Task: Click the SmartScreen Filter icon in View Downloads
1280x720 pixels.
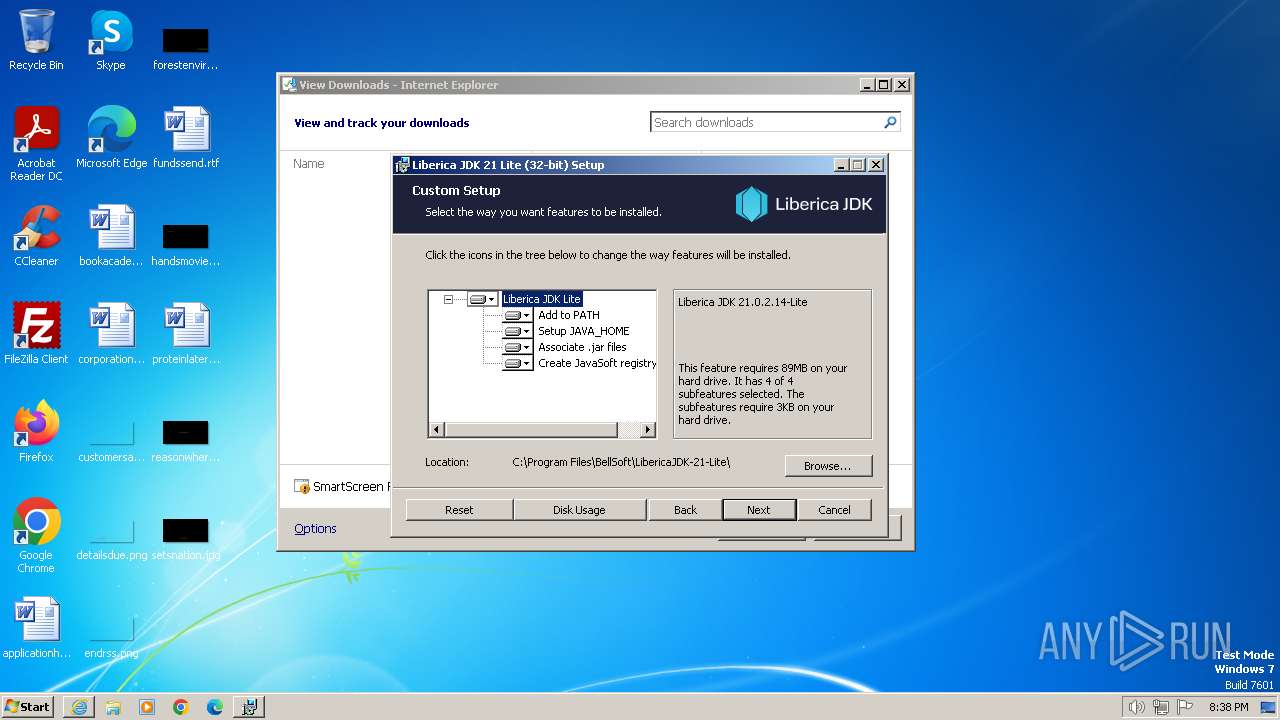Action: click(x=301, y=487)
